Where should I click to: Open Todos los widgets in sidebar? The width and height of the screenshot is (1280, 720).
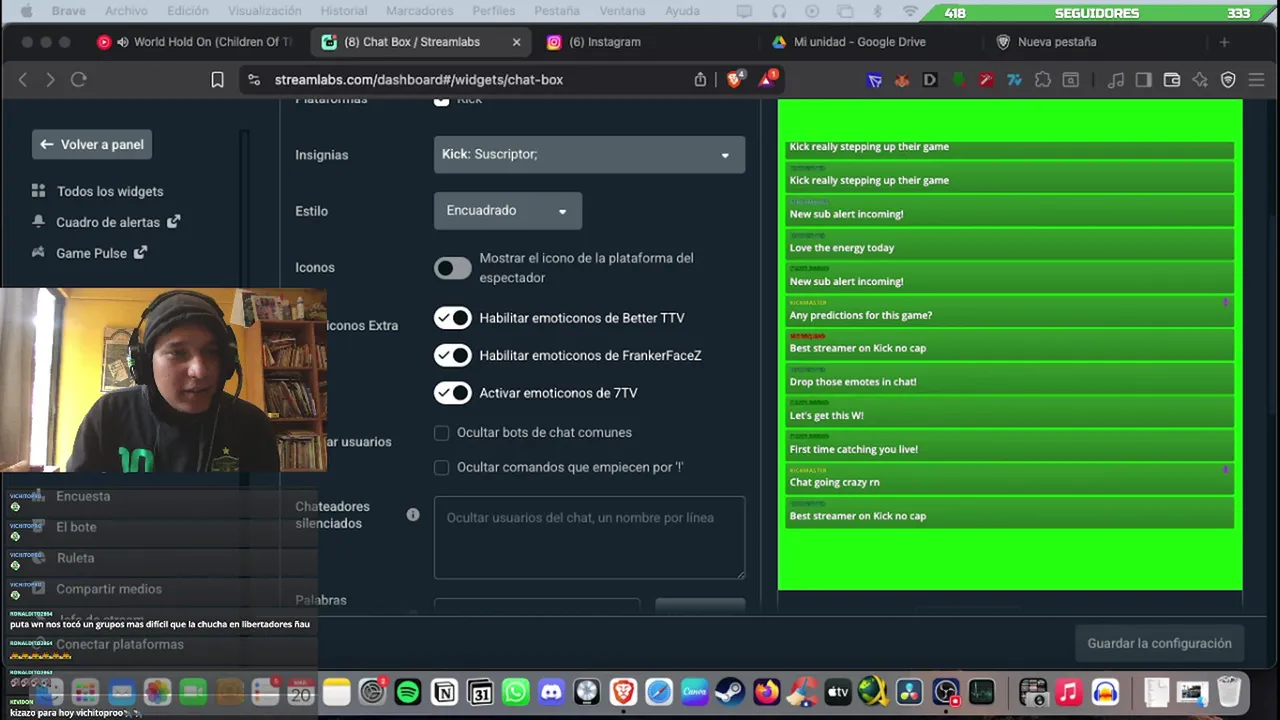(109, 191)
